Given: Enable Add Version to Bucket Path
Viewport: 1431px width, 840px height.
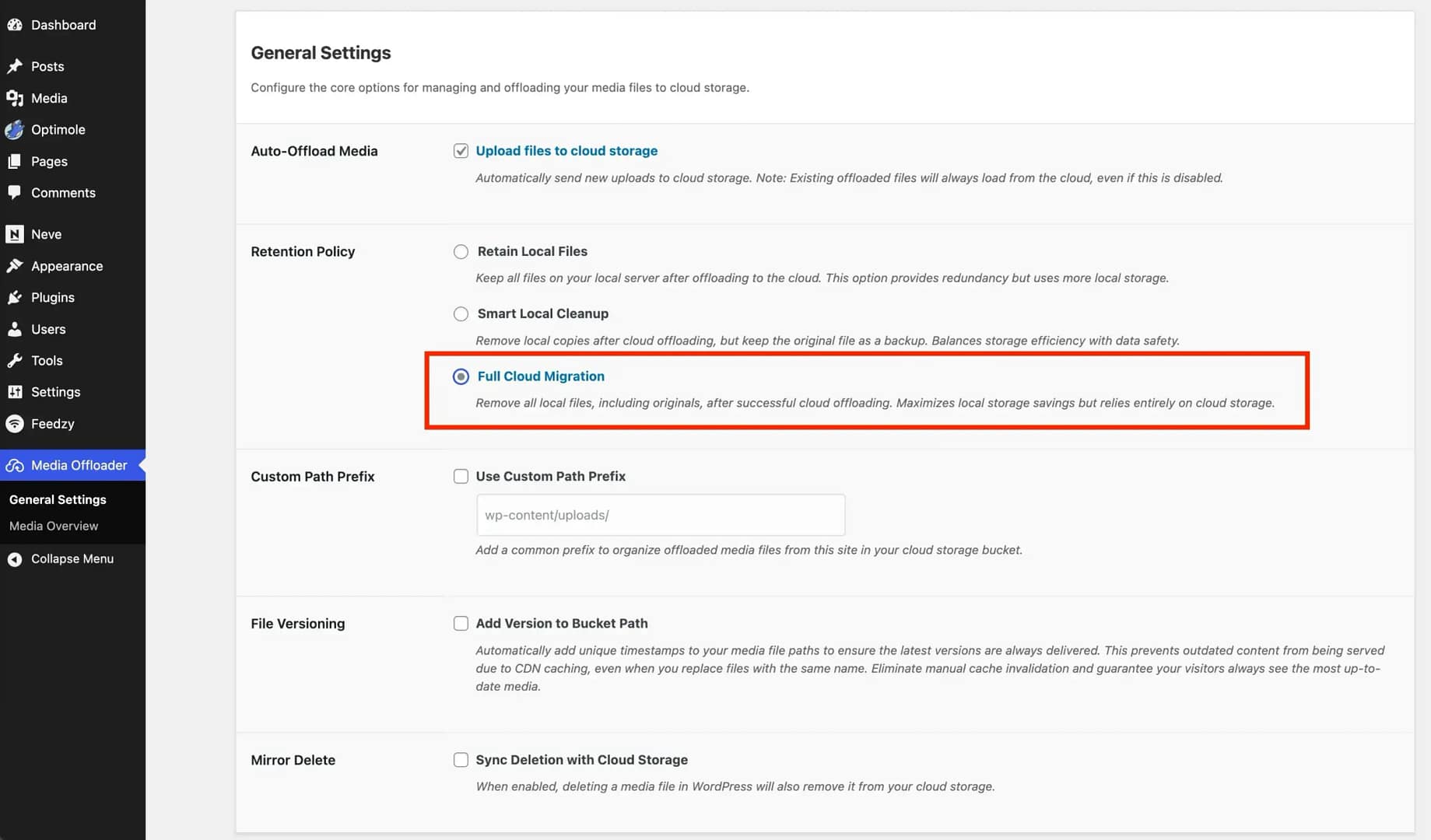Looking at the screenshot, I should (x=461, y=624).
